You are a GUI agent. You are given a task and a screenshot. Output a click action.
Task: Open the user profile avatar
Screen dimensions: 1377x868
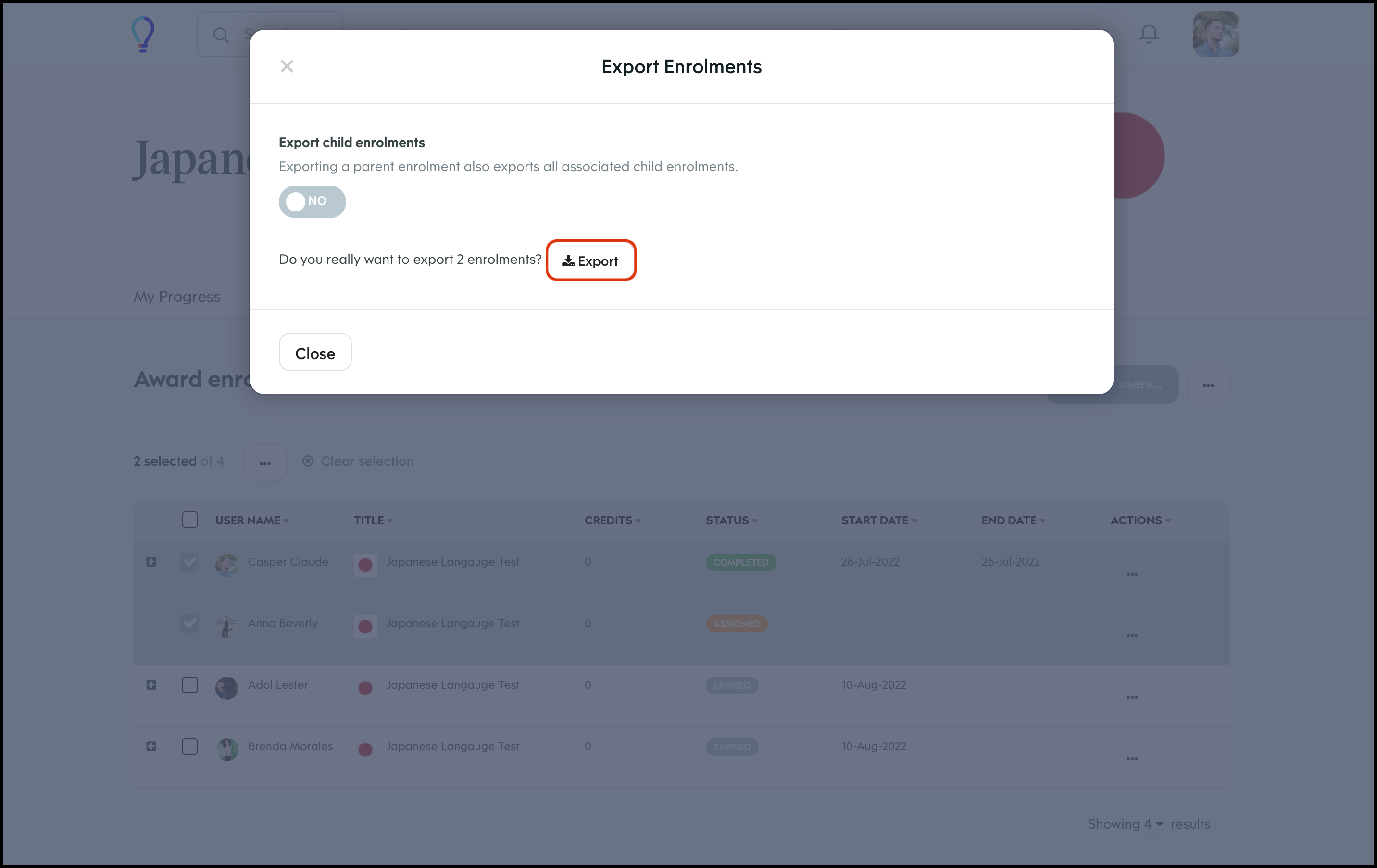point(1215,34)
